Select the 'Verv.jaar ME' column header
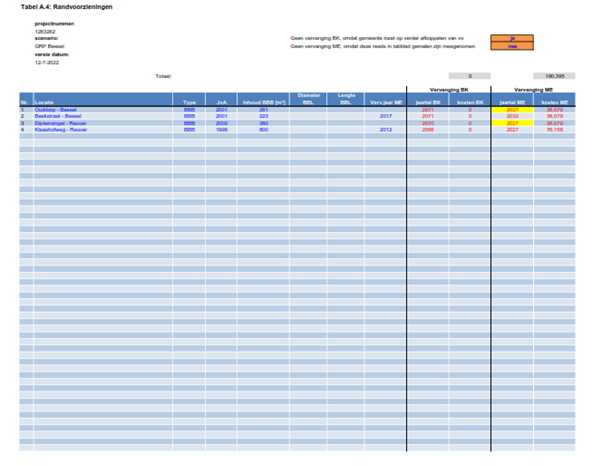 tap(385, 102)
